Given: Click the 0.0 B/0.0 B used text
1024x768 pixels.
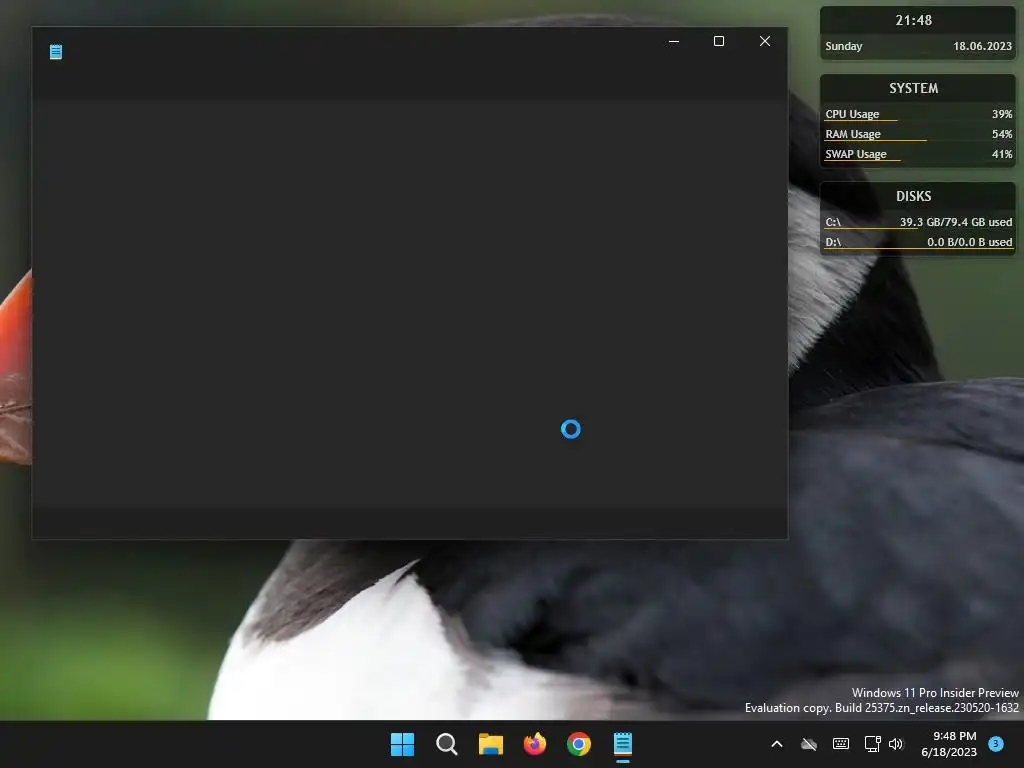Looking at the screenshot, I should 970,242.
